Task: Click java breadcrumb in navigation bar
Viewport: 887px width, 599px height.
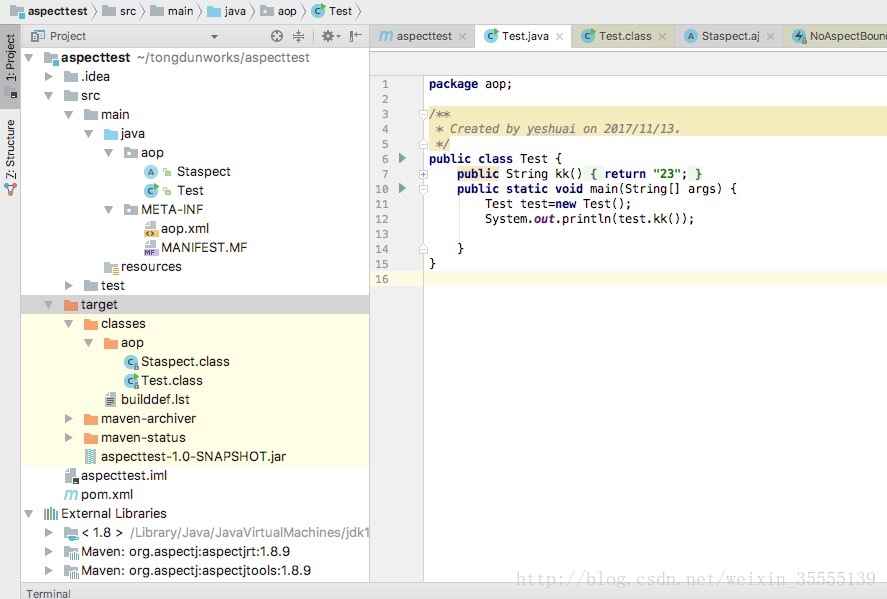Action: pos(226,11)
